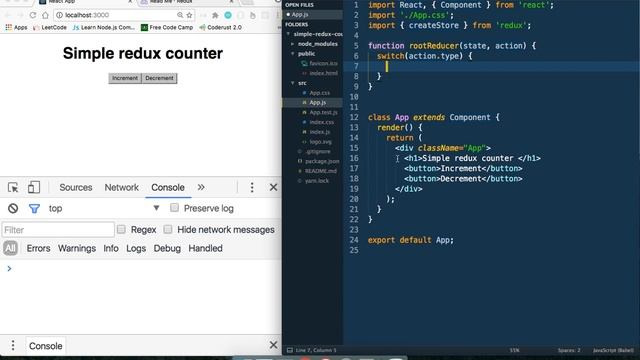Image resolution: width=640 pixels, height=360 pixels.
Task: Open yarn.lock in sidebar
Action: [317, 181]
